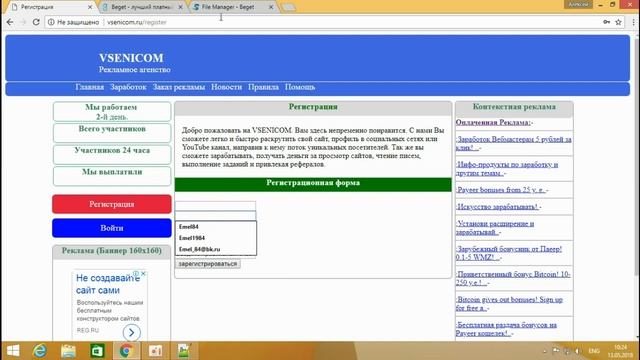Open Помощь in the site menu
The height and width of the screenshot is (360, 640).
tap(300, 87)
